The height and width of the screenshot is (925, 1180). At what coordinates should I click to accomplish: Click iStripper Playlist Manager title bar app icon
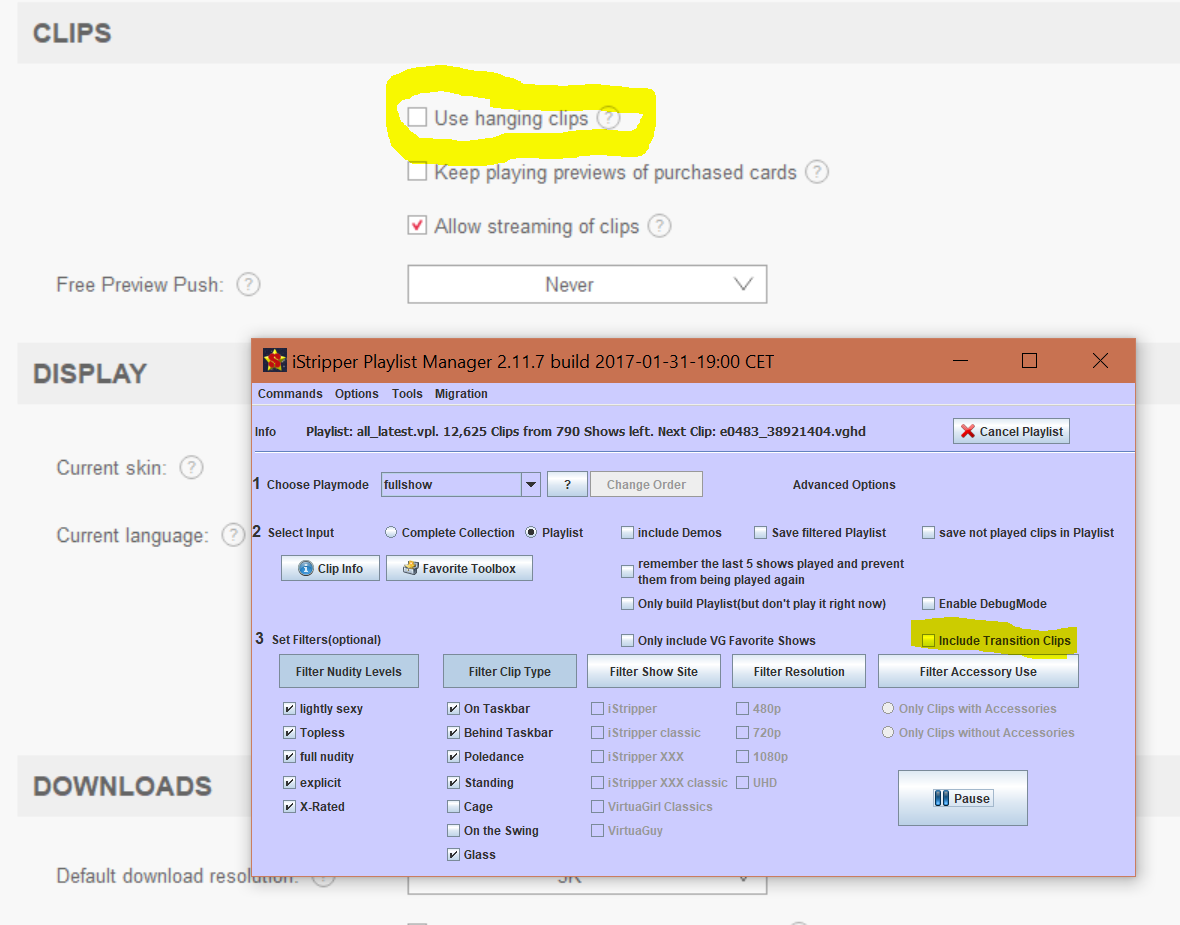[275, 361]
